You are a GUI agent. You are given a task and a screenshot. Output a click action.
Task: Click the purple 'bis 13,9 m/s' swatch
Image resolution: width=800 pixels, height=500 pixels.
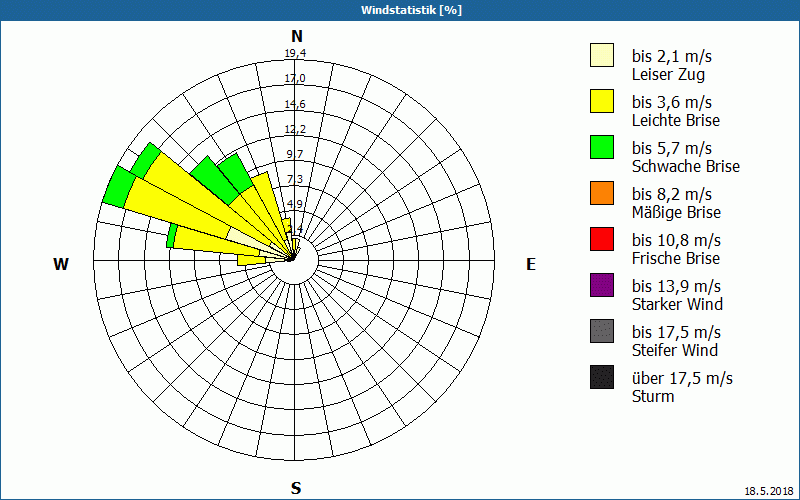click(602, 285)
